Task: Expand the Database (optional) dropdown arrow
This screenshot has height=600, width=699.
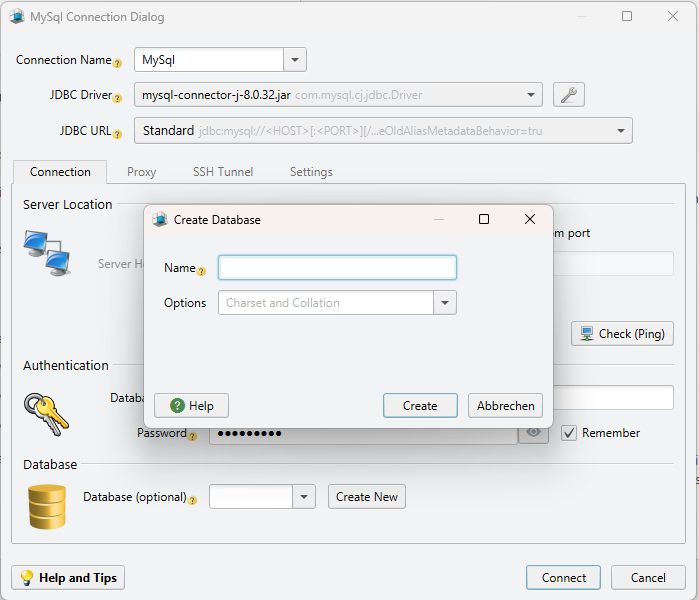Action: [x=304, y=497]
